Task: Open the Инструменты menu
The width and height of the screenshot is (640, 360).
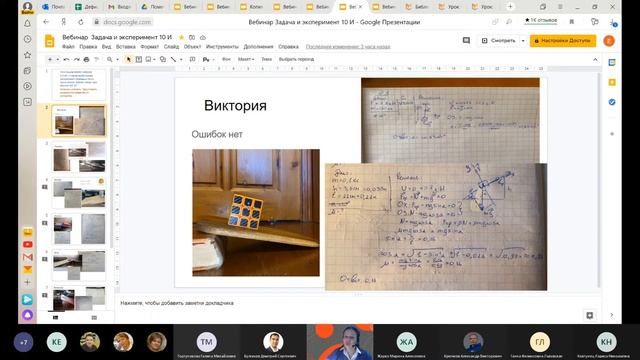Action: (x=222, y=47)
